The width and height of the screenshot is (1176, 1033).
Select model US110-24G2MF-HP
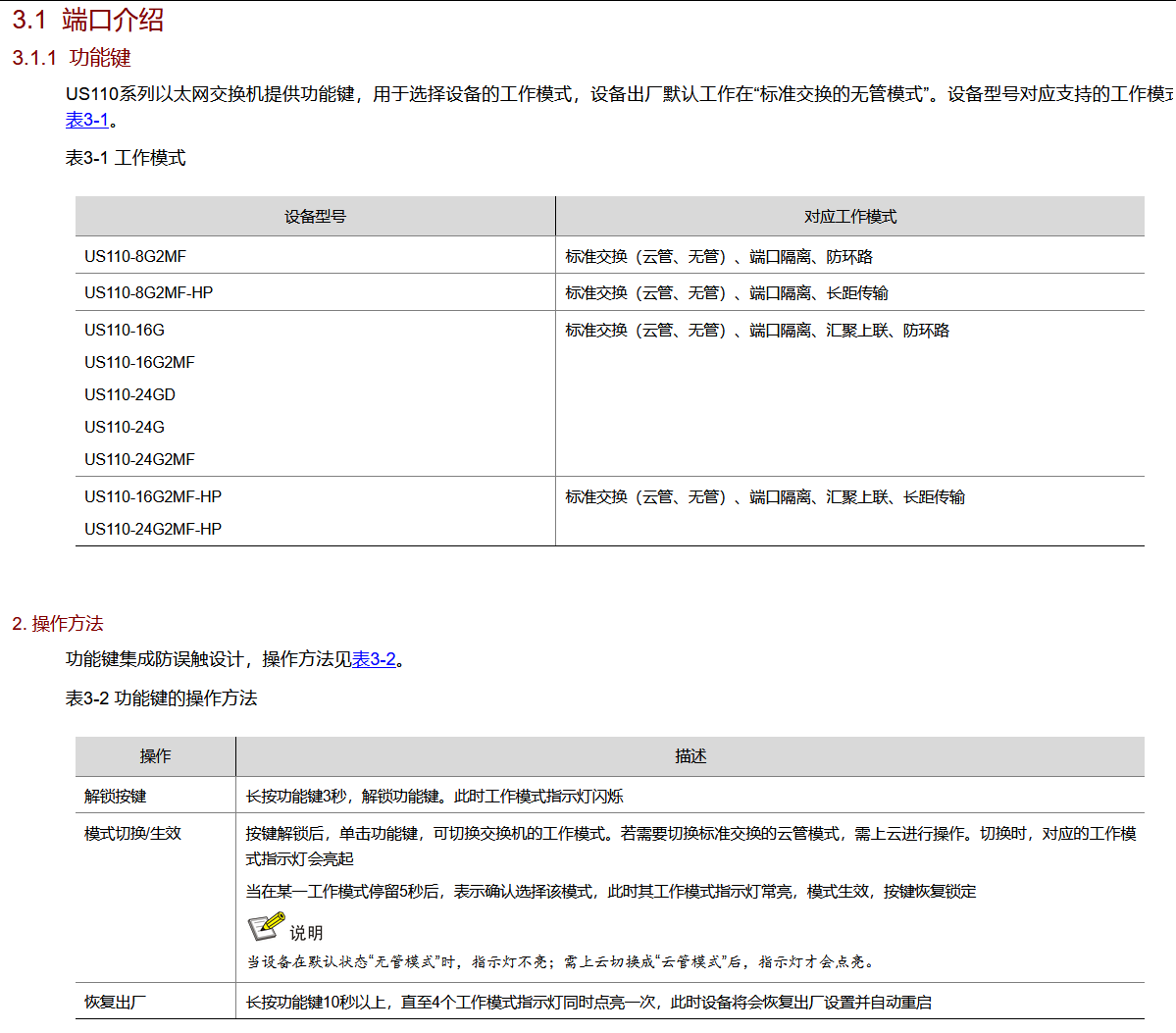[x=153, y=529]
